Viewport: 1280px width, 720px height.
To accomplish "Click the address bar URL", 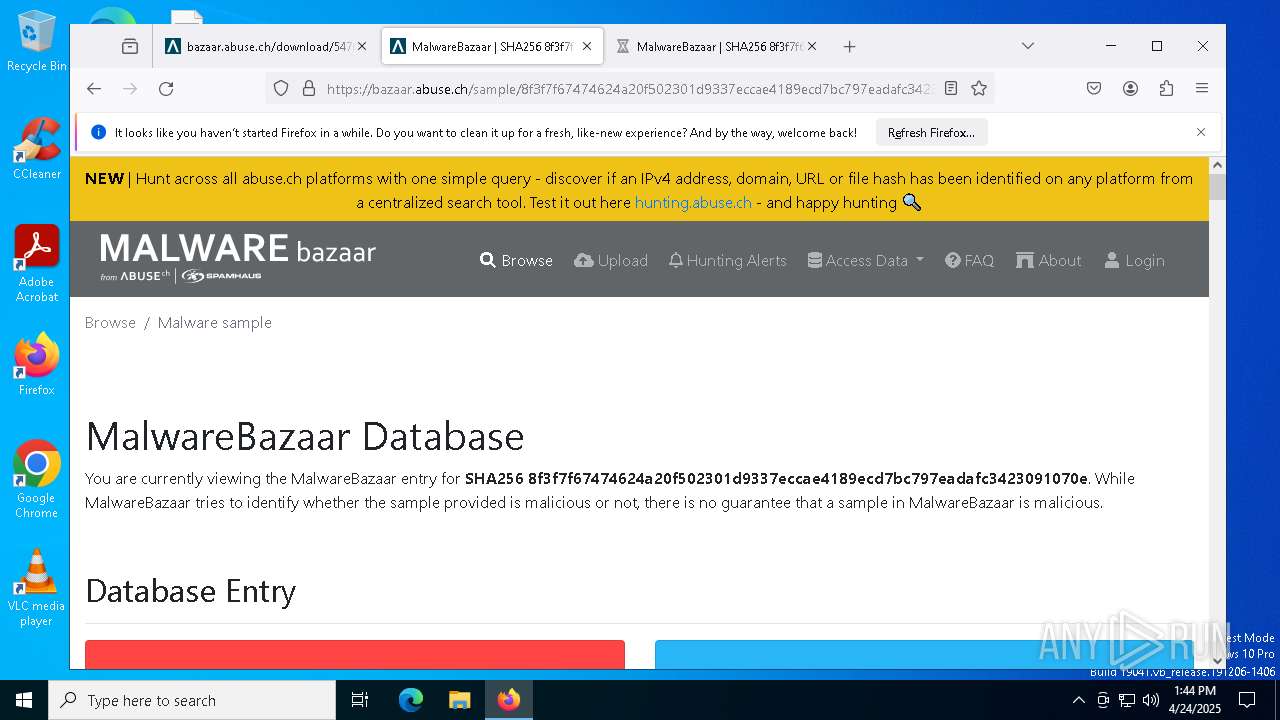I will click(x=629, y=89).
